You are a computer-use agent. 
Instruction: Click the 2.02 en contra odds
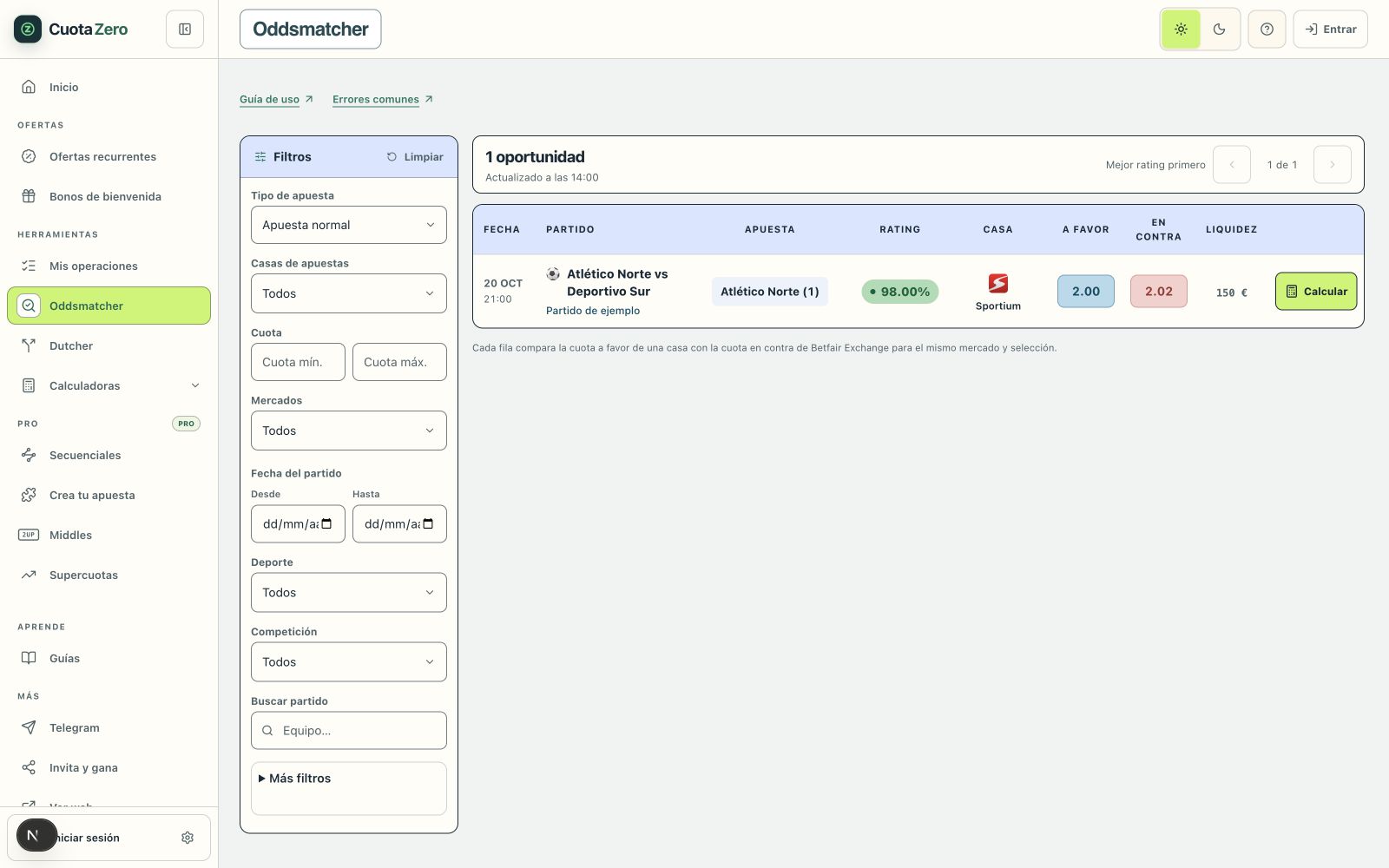(x=1159, y=292)
